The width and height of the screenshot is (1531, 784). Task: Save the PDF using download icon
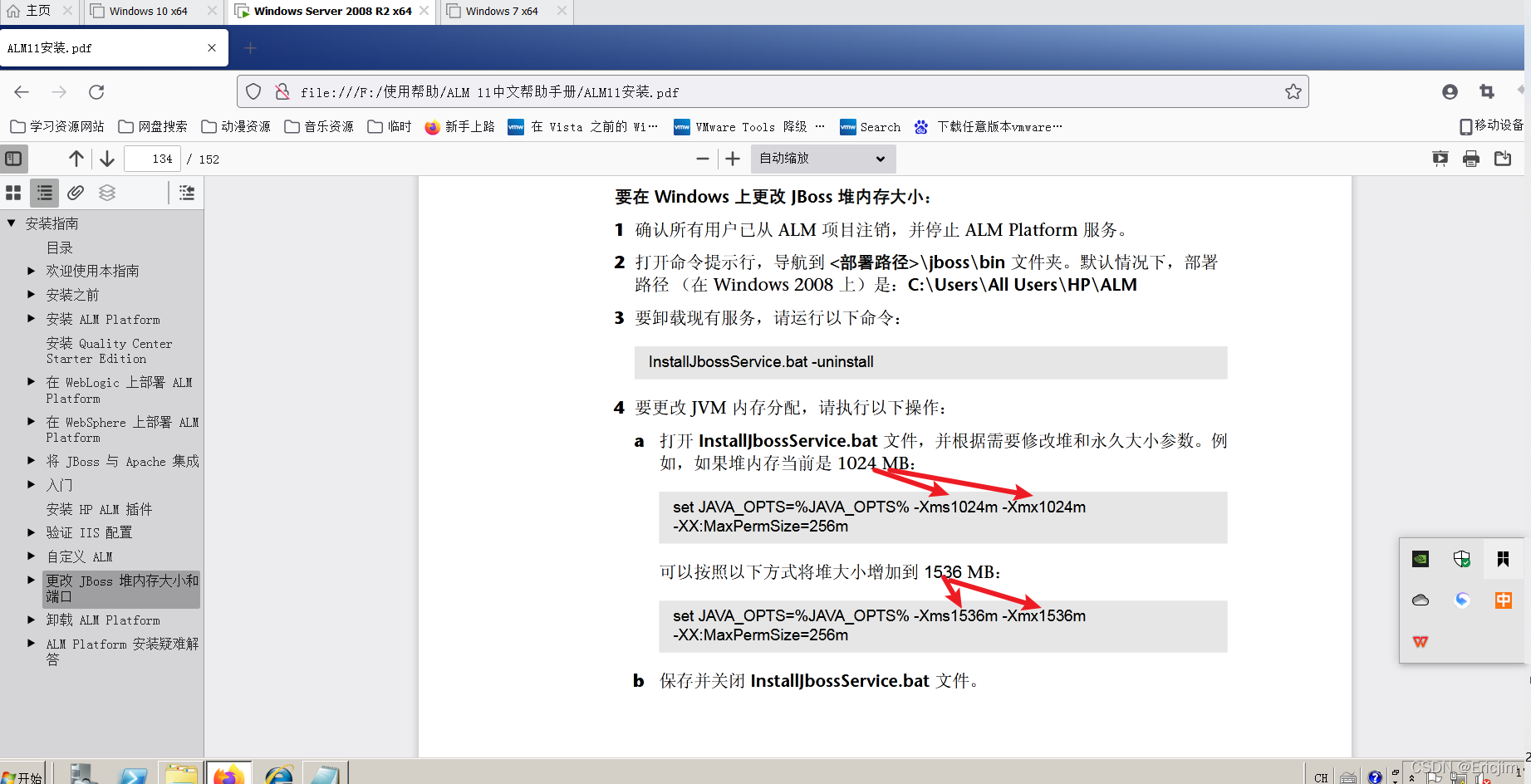pos(1503,159)
